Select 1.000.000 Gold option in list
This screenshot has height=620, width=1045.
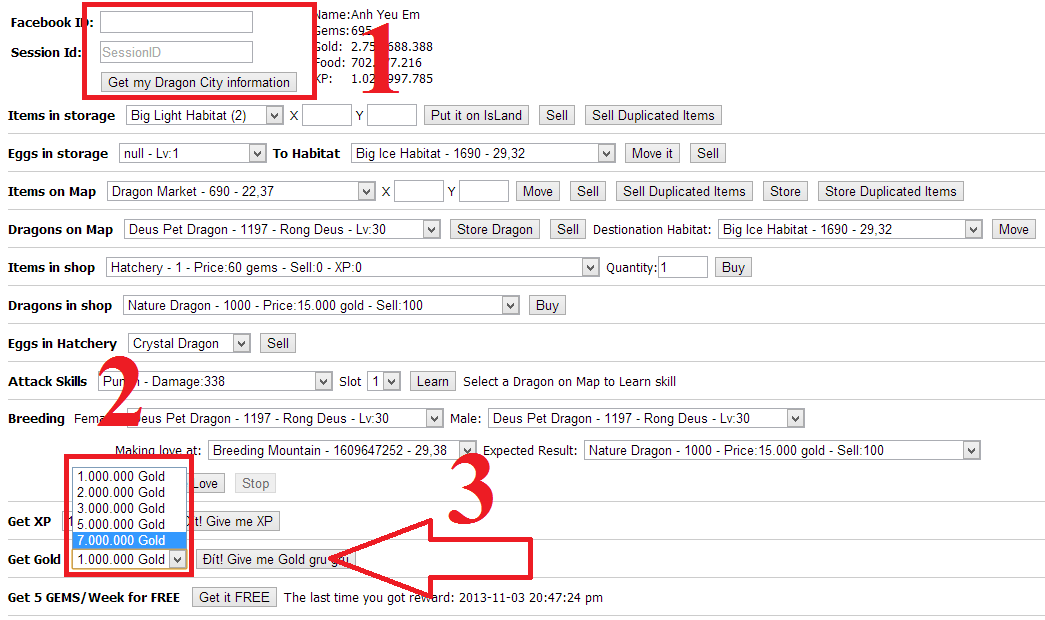click(x=129, y=476)
